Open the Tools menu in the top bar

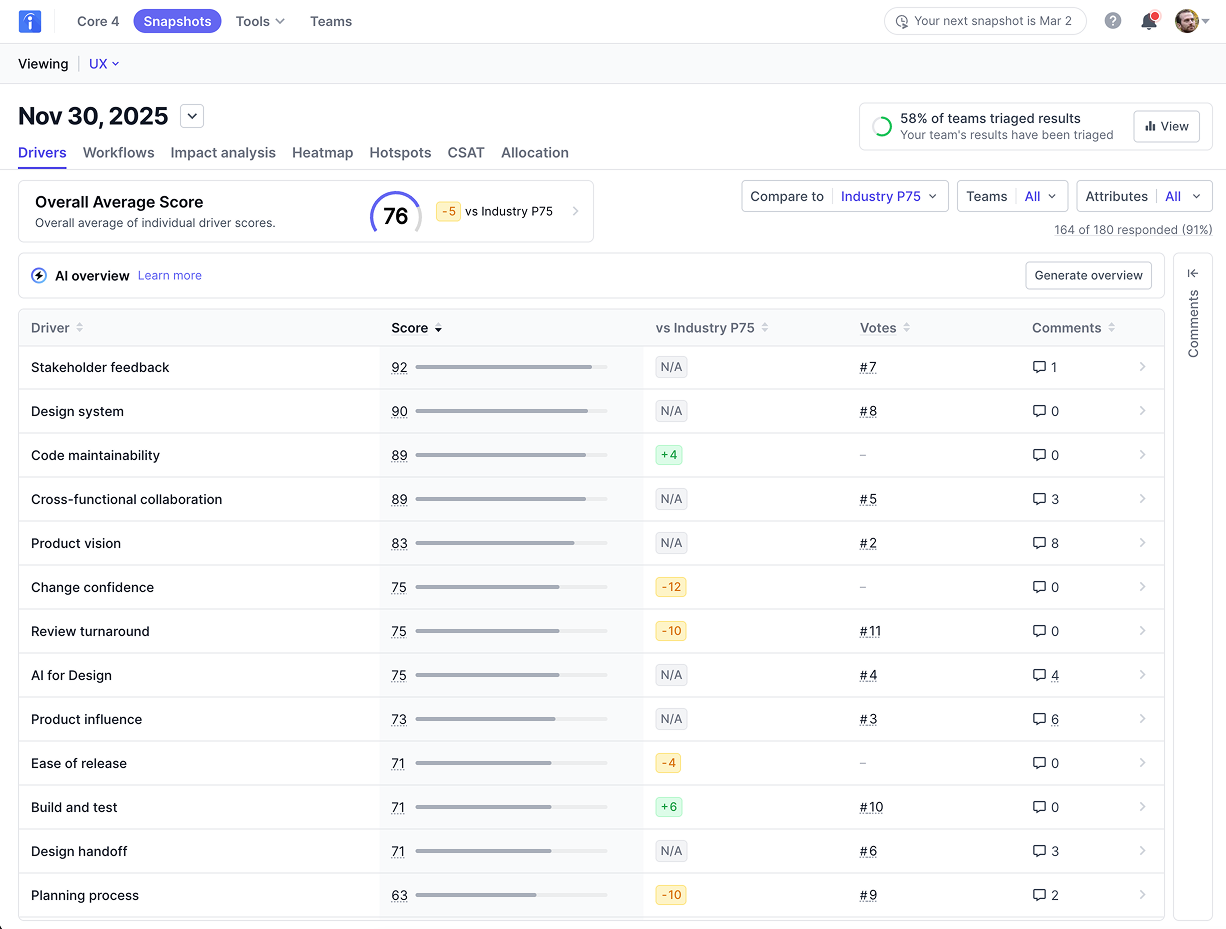tap(260, 21)
